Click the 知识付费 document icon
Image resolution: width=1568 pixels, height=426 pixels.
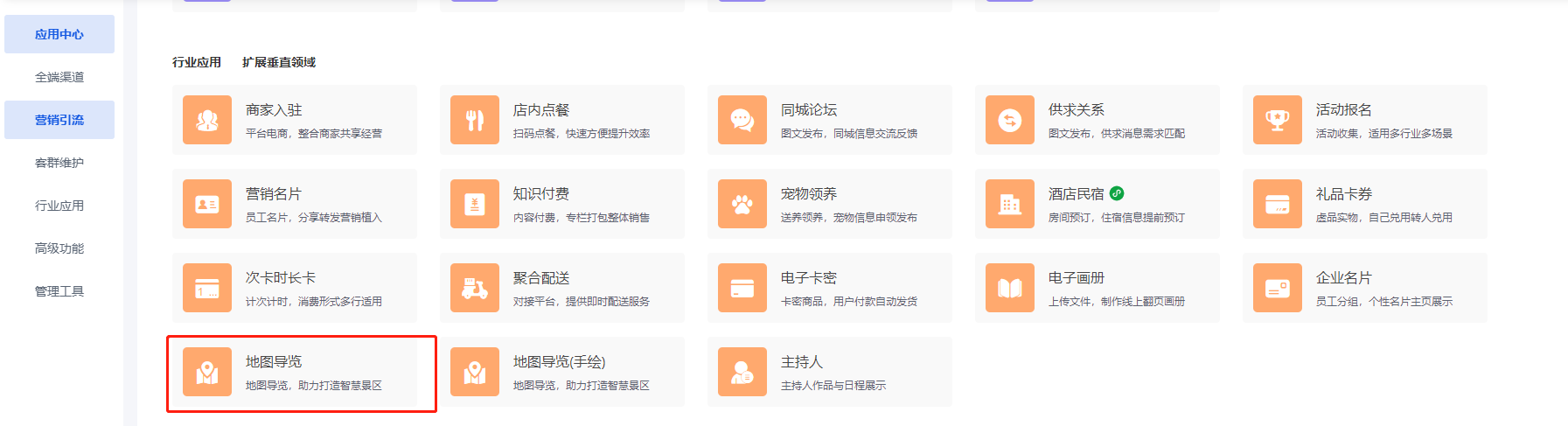[475, 204]
